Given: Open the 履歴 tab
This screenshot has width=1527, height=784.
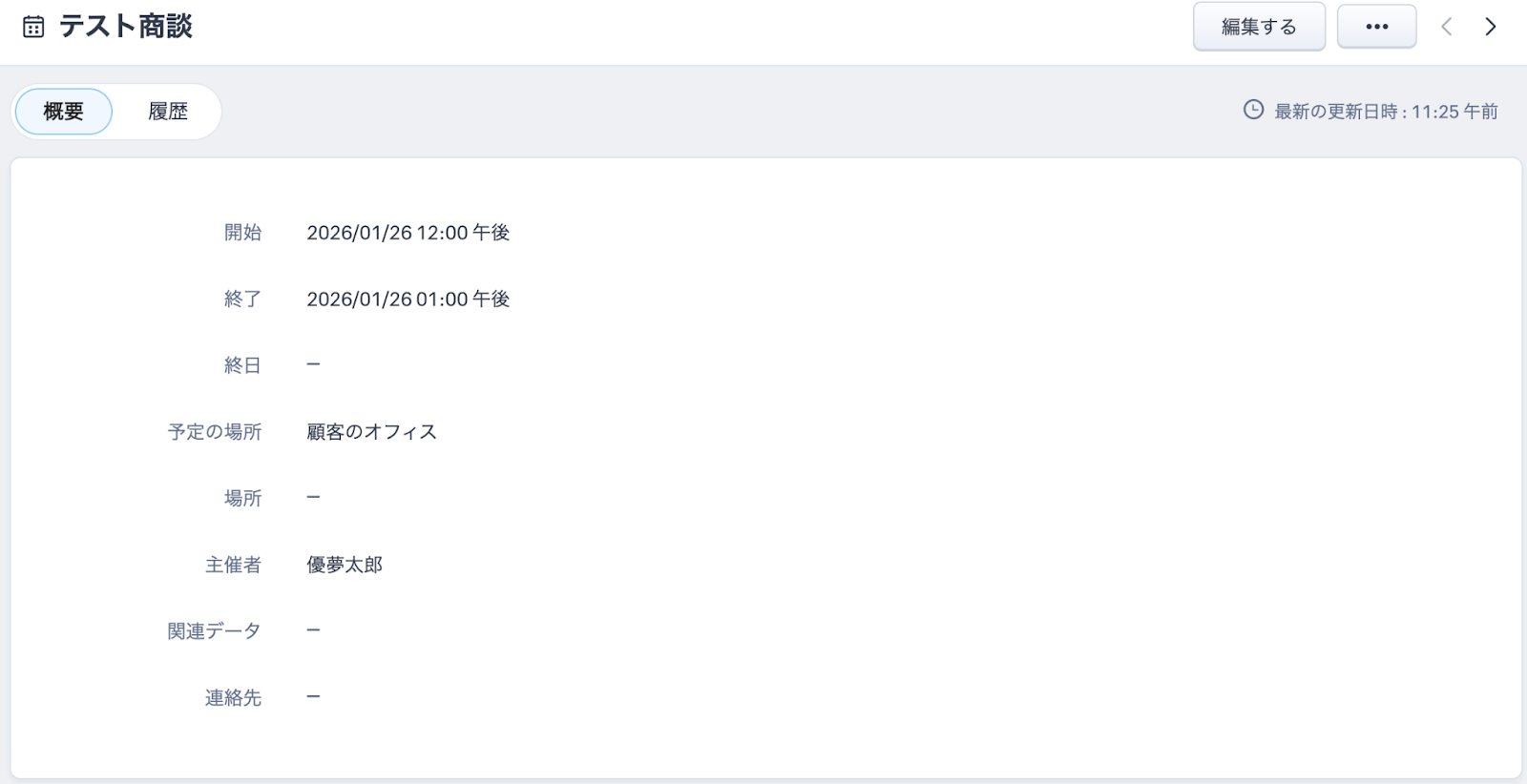Looking at the screenshot, I should [x=168, y=112].
